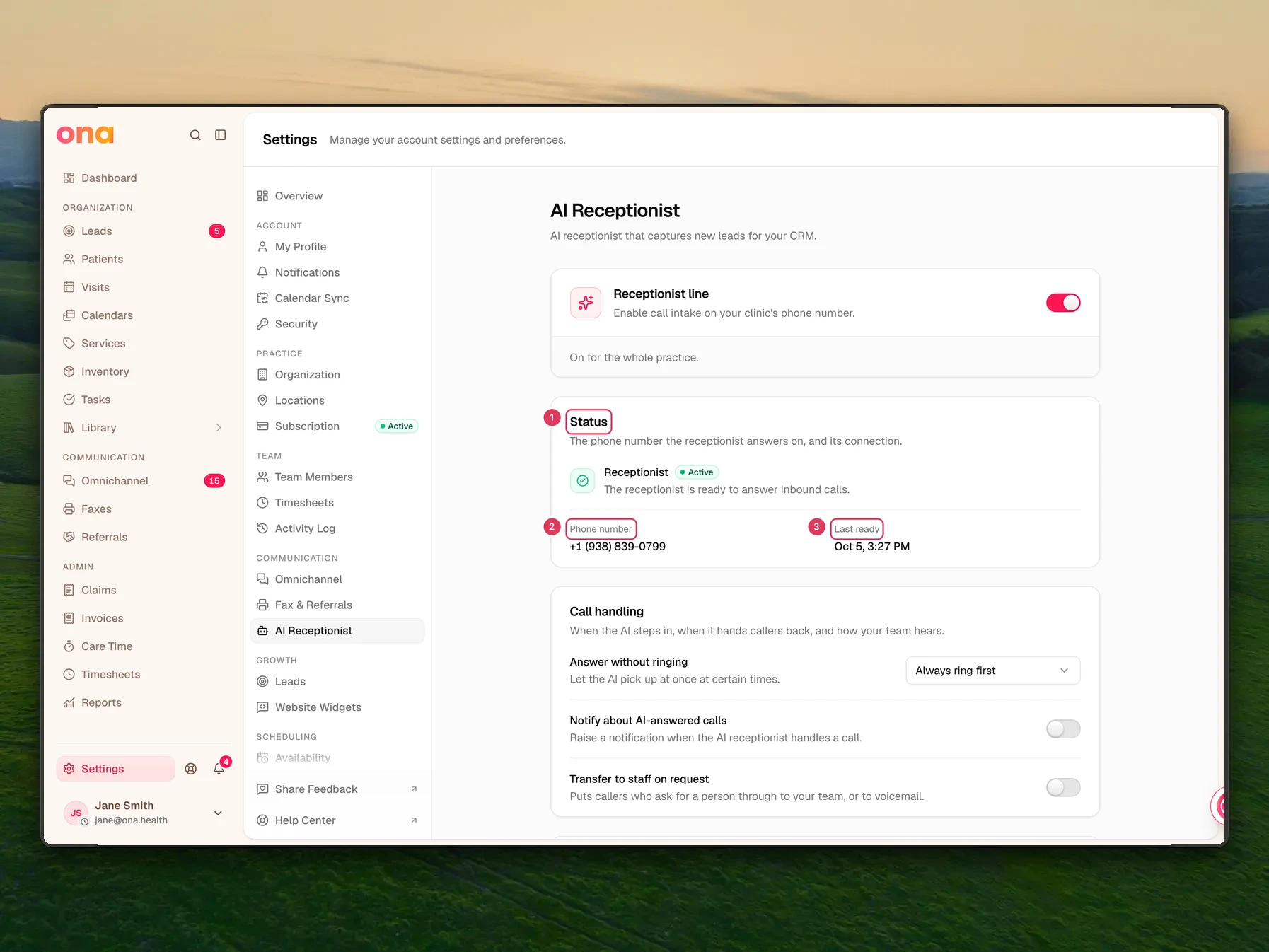Click the JS avatar
The height and width of the screenshot is (952, 1269).
(x=76, y=813)
